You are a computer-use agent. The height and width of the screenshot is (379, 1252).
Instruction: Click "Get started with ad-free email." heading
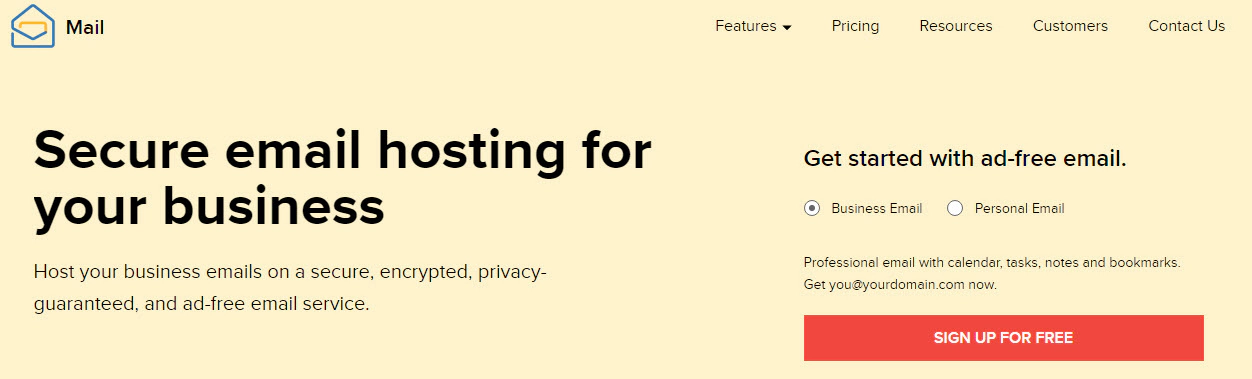pyautogui.click(x=965, y=159)
